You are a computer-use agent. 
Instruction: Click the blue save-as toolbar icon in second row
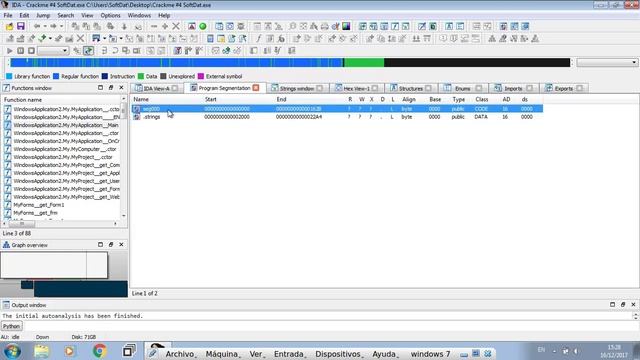(x=96, y=39)
